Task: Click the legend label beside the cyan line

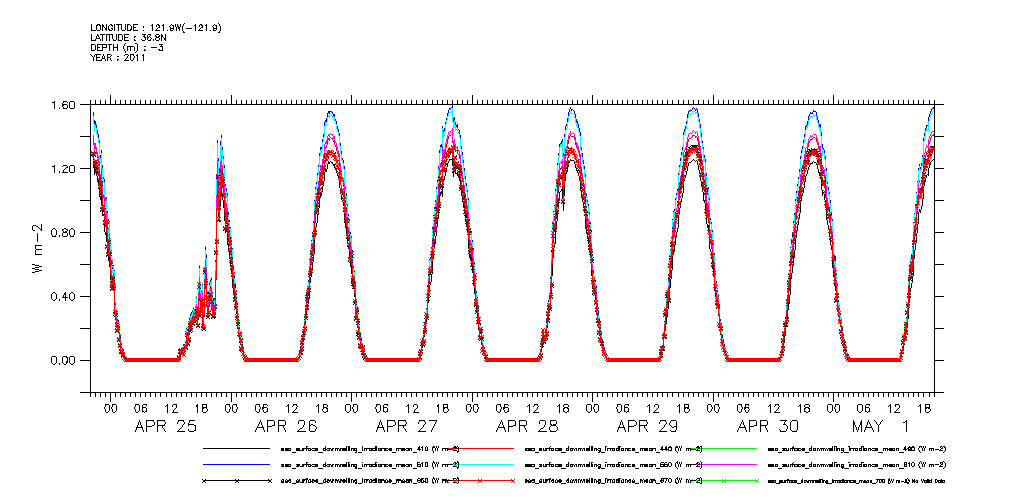Action: click(614, 464)
